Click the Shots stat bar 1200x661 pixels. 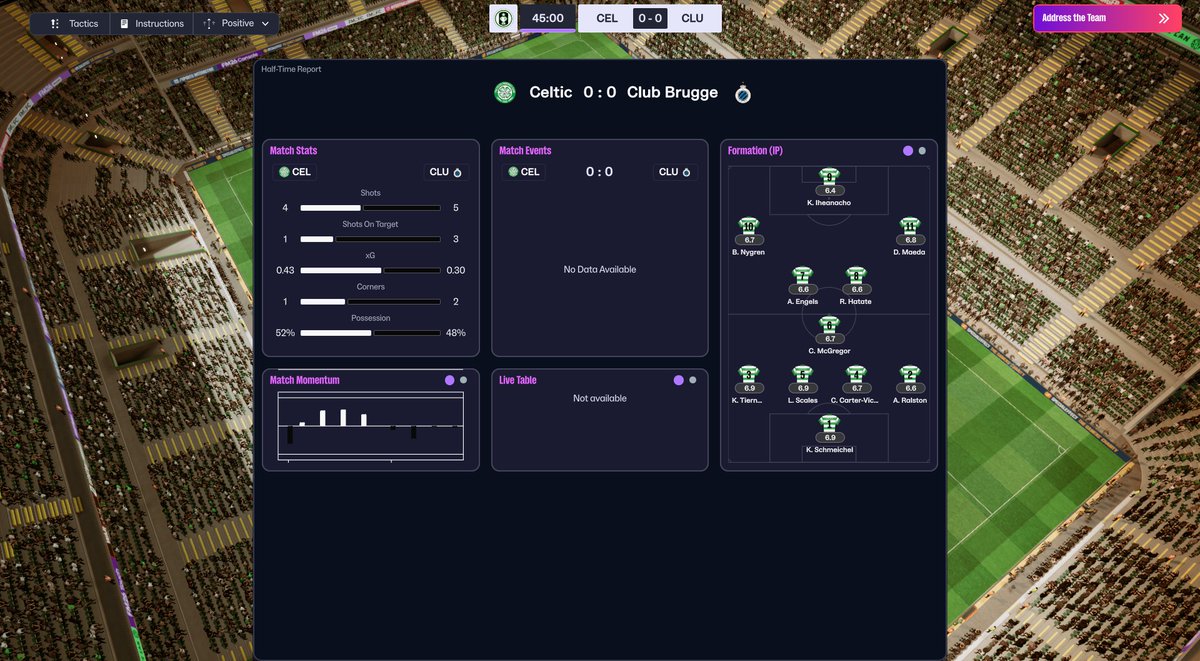(370, 208)
